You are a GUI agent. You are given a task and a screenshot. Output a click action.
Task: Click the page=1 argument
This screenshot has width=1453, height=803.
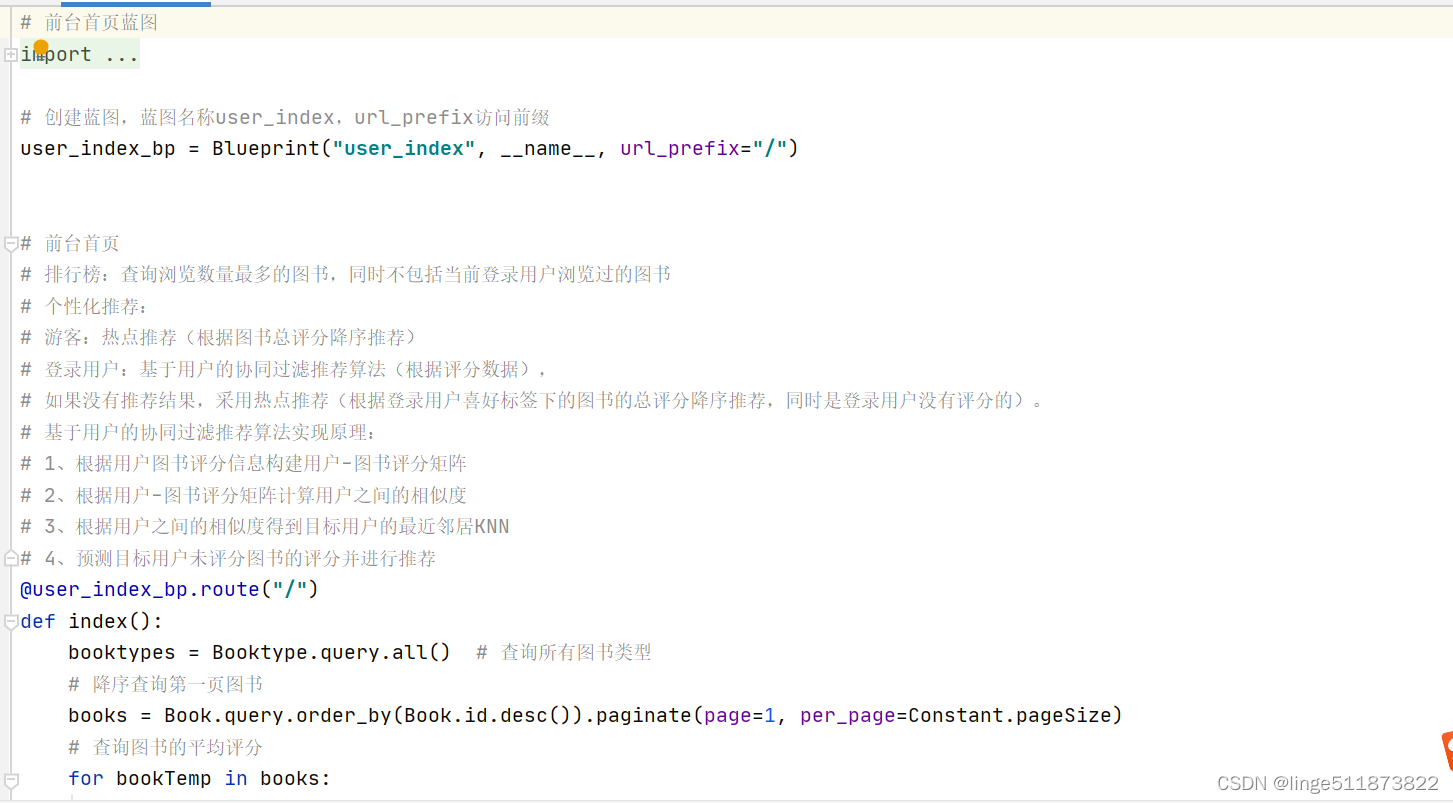(x=740, y=715)
